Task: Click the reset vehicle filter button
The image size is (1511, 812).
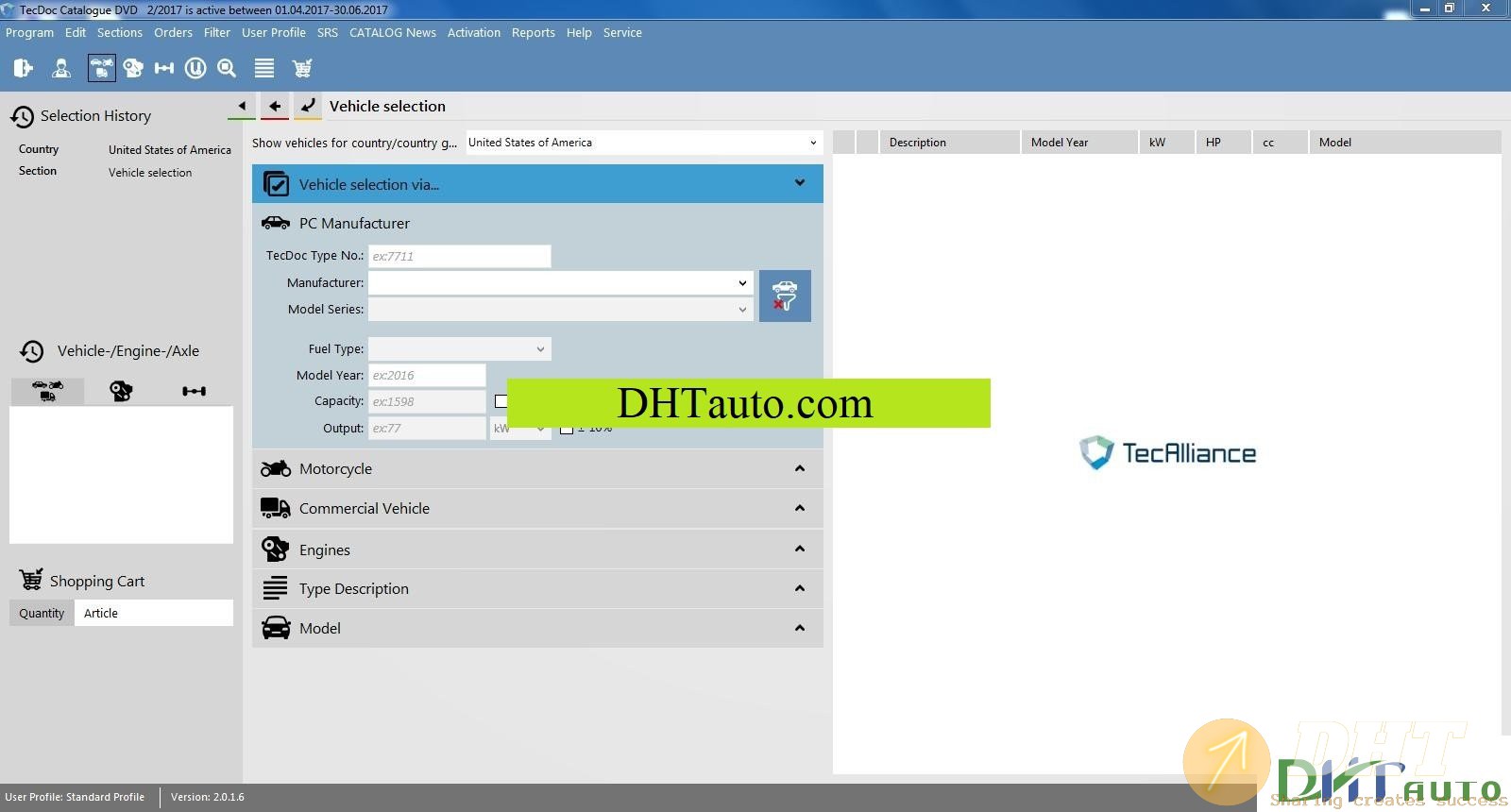Action: pos(785,296)
